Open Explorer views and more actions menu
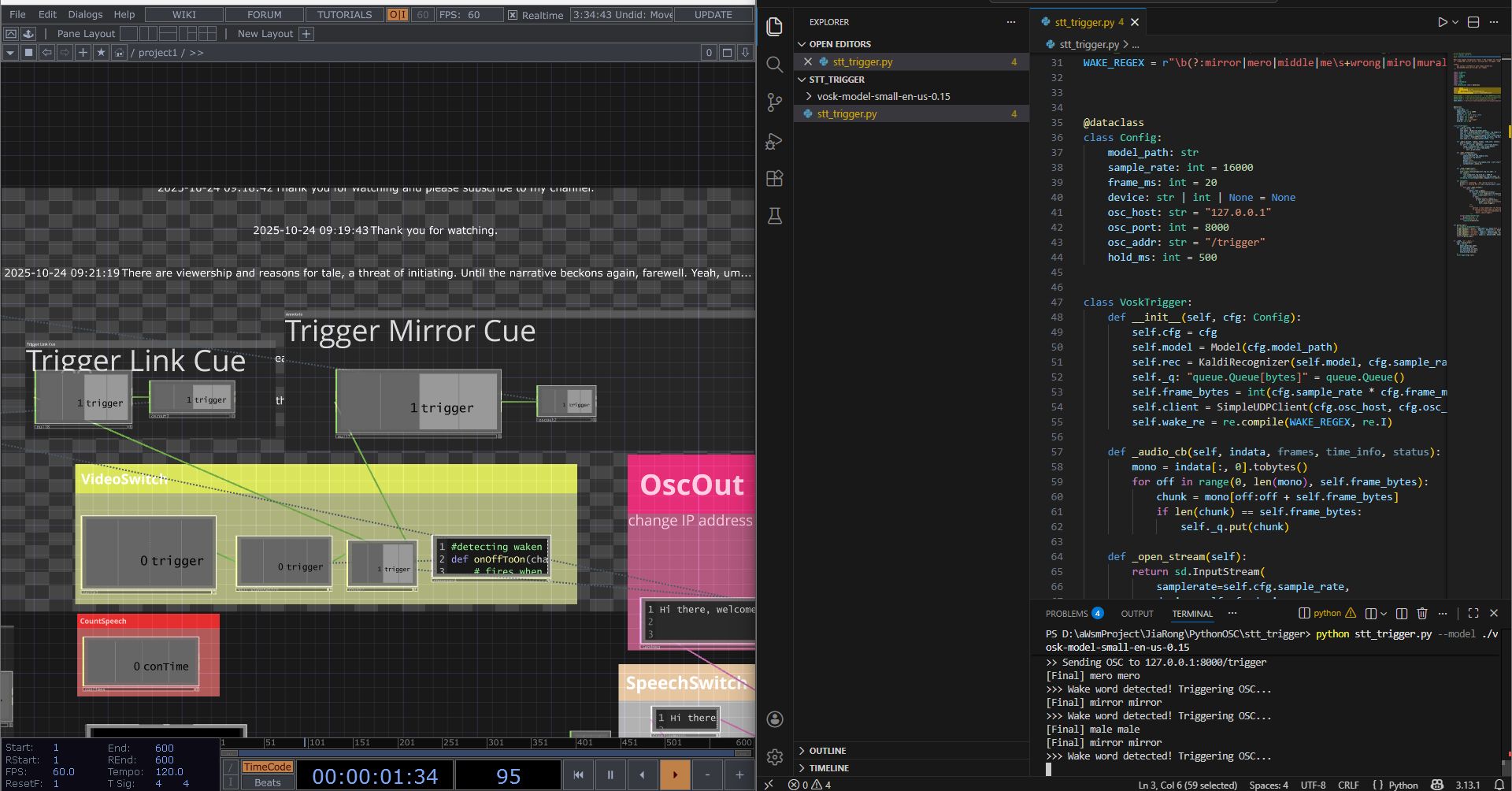The width and height of the screenshot is (1512, 791). [x=1011, y=22]
